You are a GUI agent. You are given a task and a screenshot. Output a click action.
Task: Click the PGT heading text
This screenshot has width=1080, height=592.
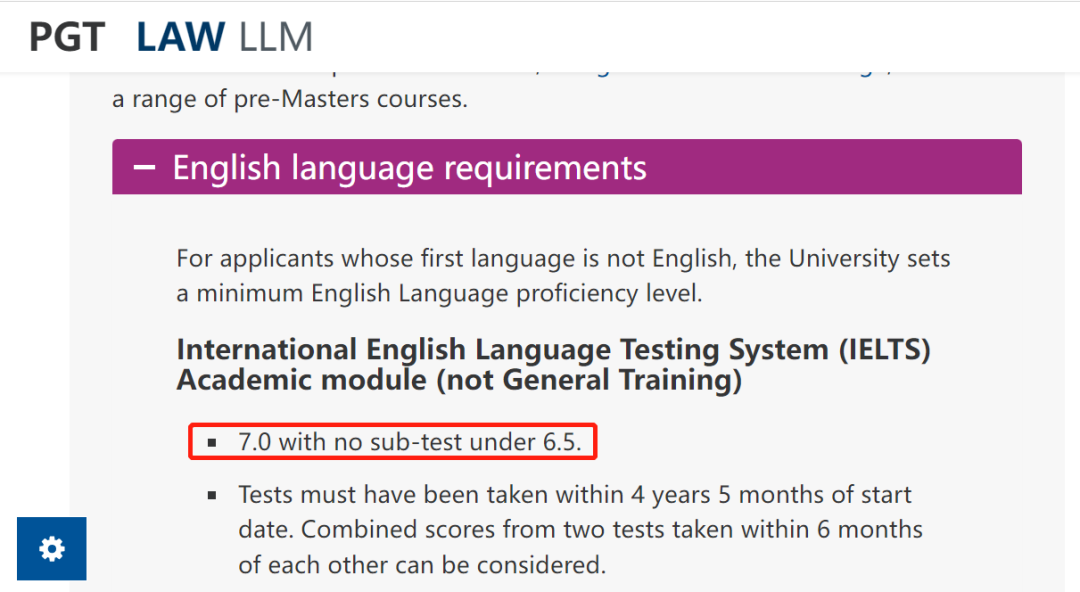(x=67, y=37)
